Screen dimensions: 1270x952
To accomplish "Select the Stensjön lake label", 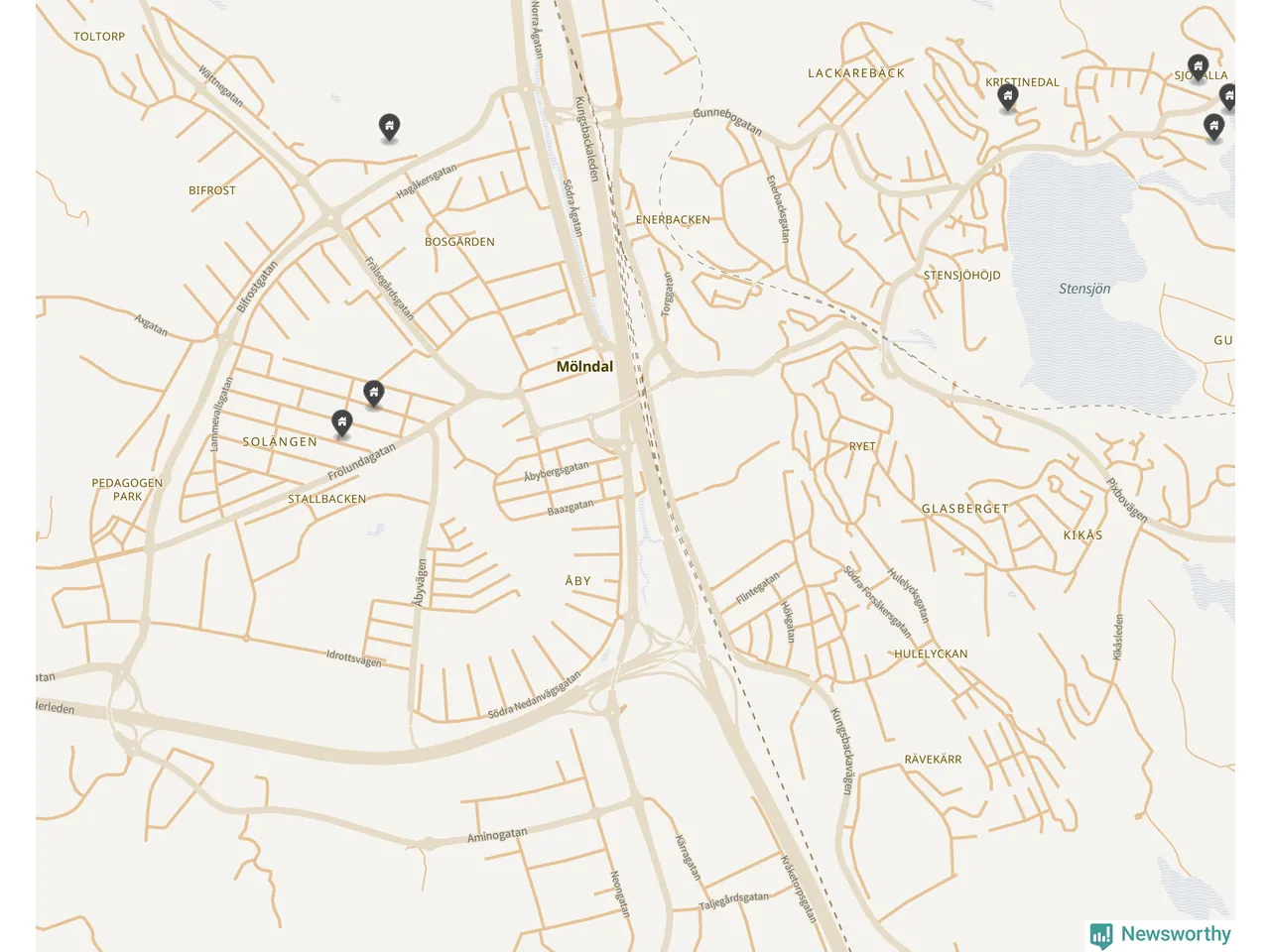I will [x=1084, y=289].
